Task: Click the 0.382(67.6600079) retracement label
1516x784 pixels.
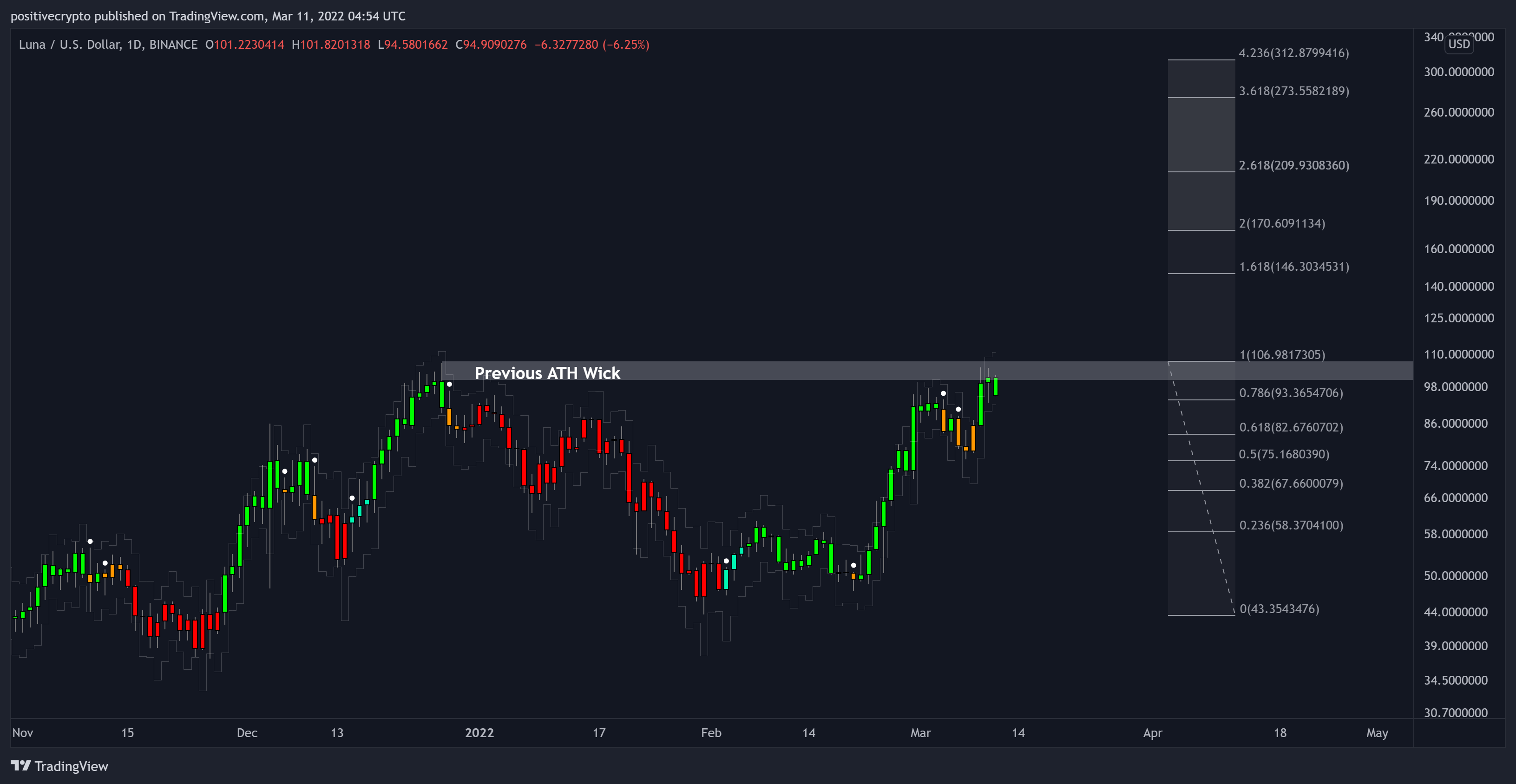Action: 1291,483
